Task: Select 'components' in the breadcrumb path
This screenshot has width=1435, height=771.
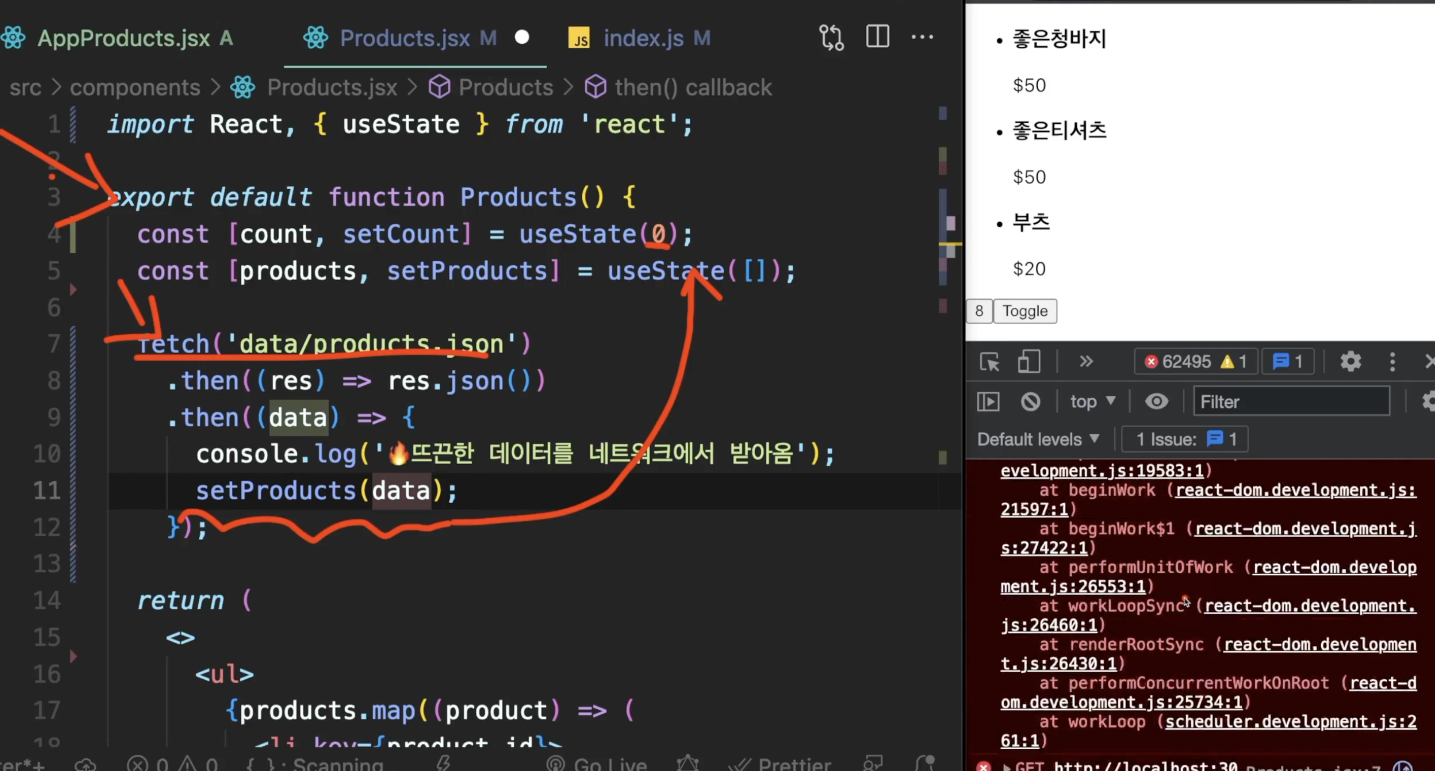Action: (135, 88)
